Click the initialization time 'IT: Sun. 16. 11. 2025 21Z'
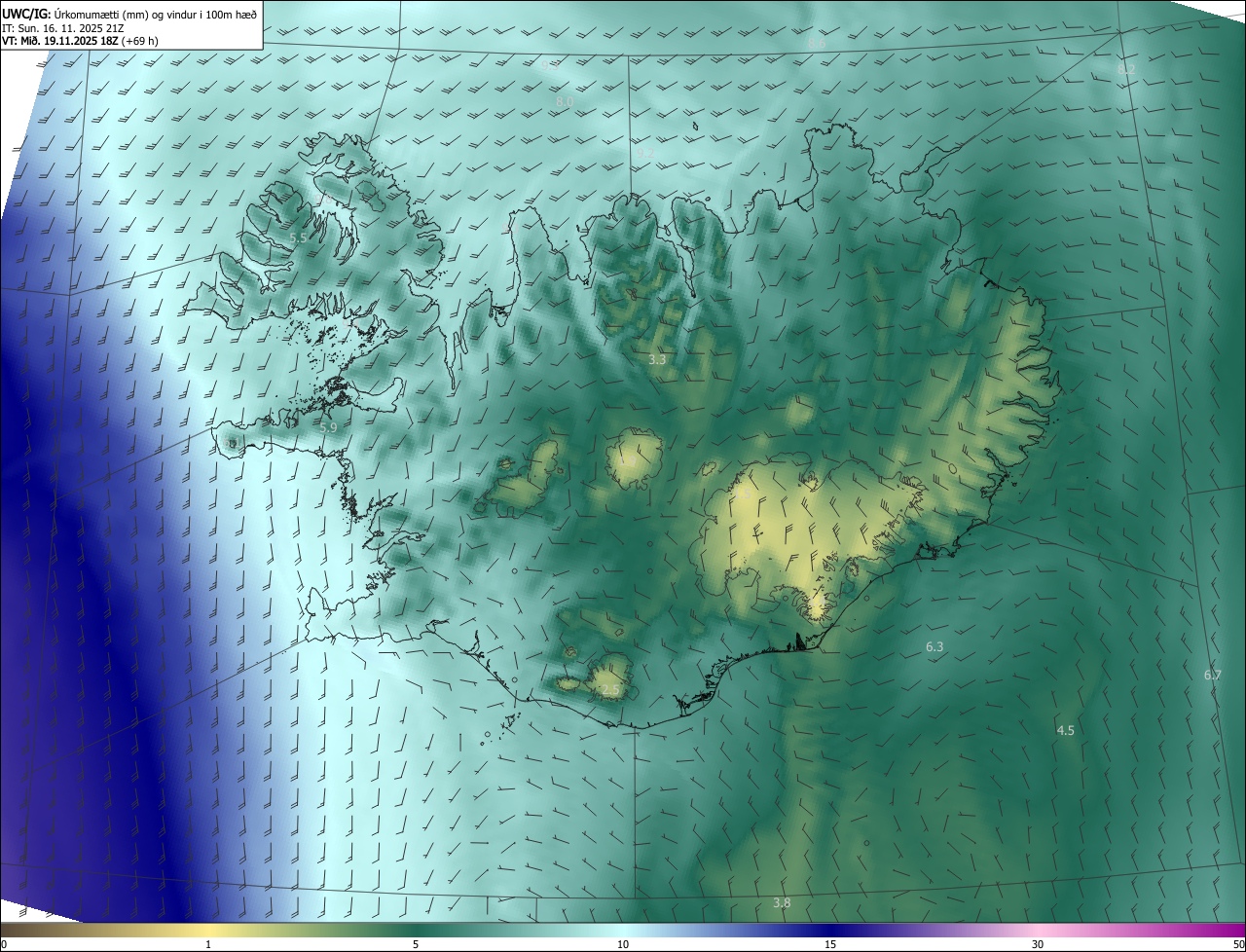Screen dimensions: 1246x952 (62, 28)
